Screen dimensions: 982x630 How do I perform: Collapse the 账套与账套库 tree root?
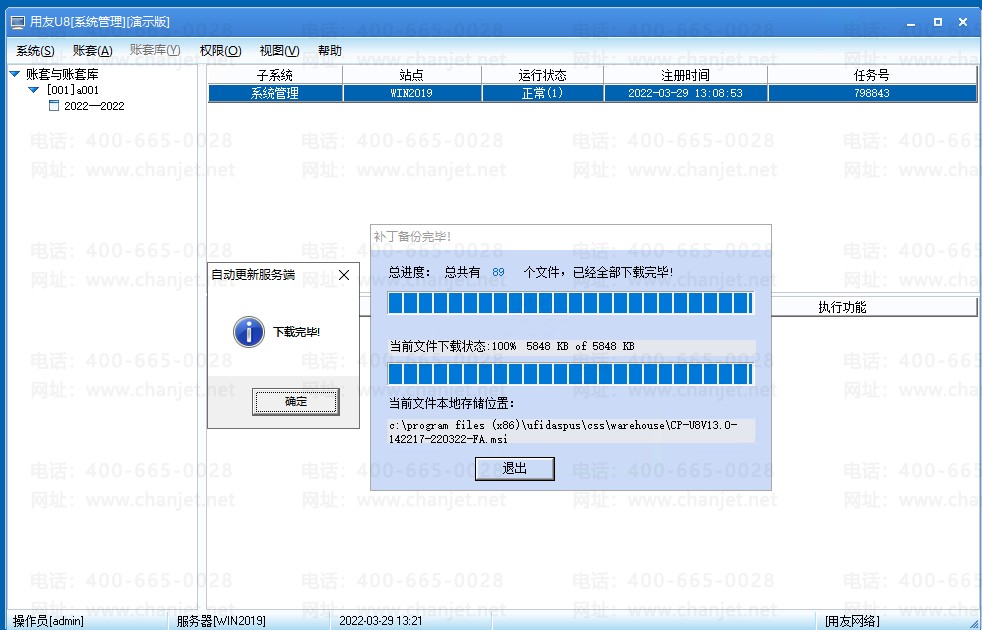click(15, 74)
